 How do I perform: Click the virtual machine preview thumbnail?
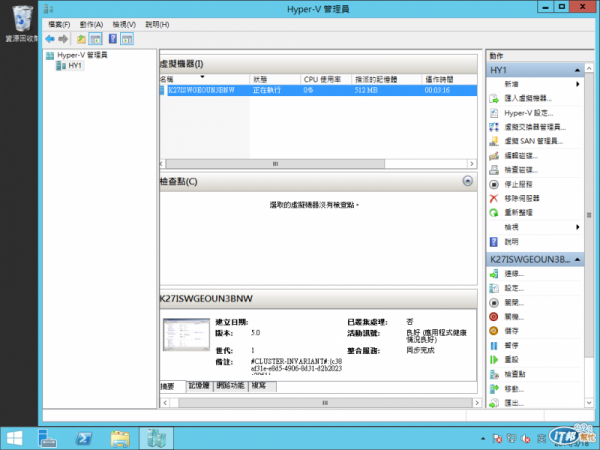pos(186,334)
